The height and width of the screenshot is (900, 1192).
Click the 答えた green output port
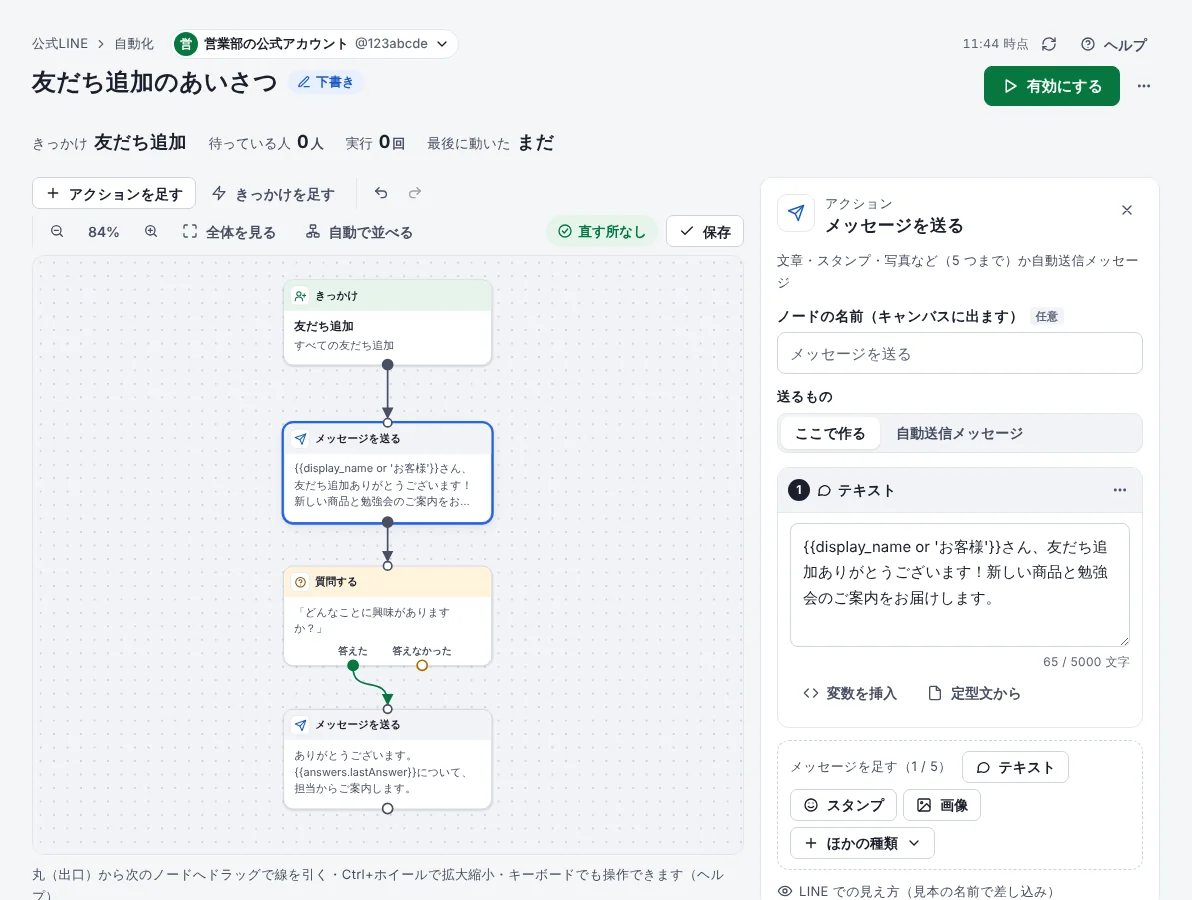[353, 665]
